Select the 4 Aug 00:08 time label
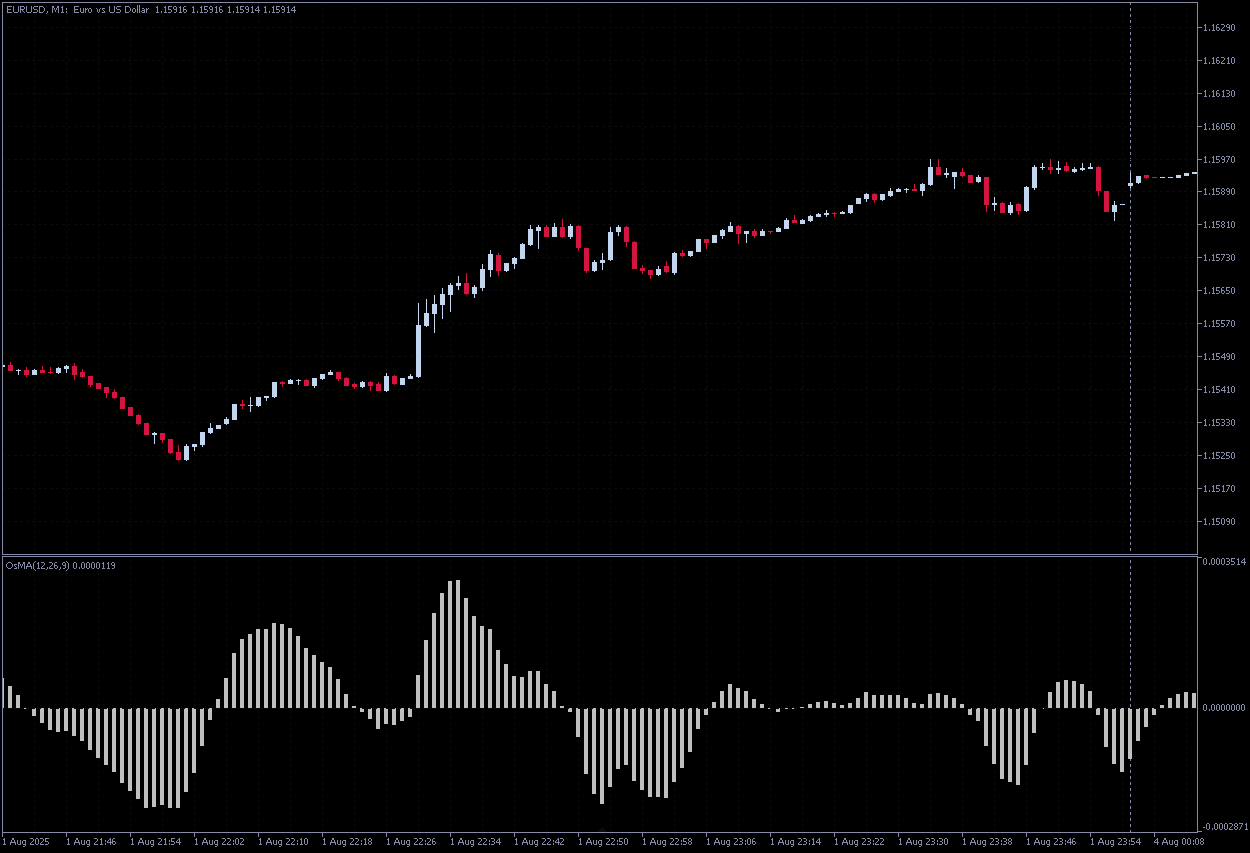This screenshot has width=1250, height=853. click(1178, 842)
